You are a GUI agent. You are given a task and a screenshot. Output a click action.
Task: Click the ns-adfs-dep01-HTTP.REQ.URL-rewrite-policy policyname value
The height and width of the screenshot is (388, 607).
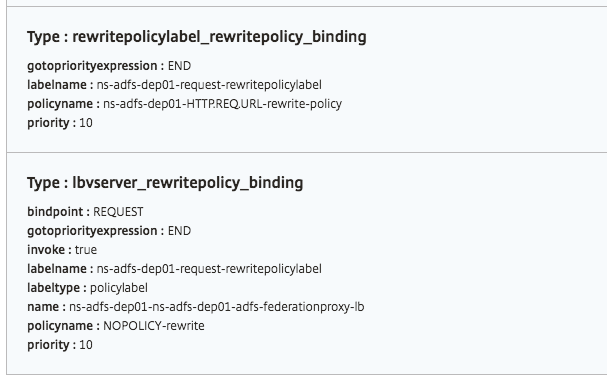[x=223, y=104]
